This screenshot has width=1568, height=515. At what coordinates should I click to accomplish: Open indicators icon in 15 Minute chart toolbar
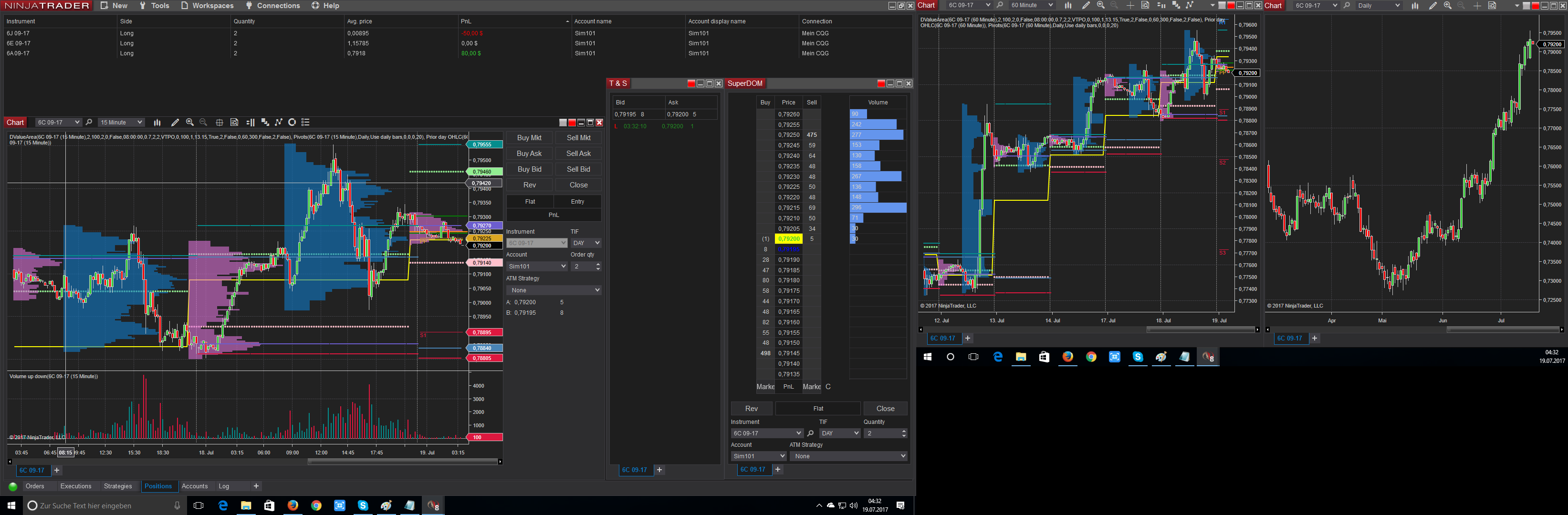[265, 122]
